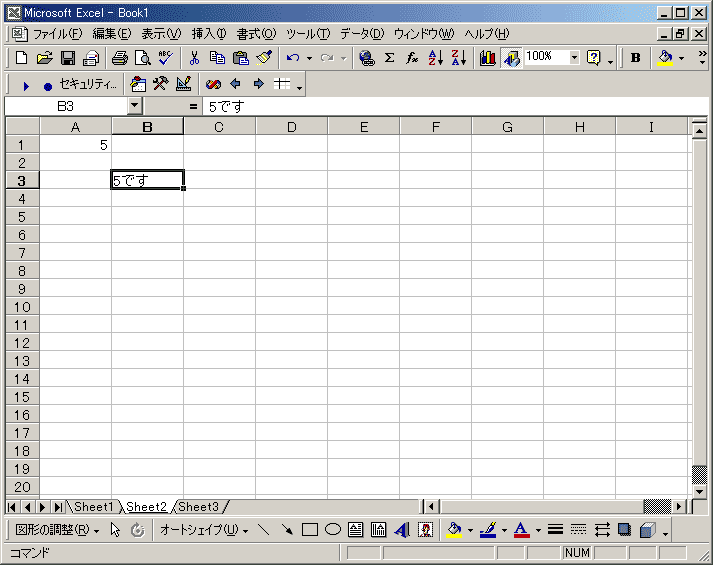Launch the Chart Wizard icon
The width and height of the screenshot is (713, 565).
pyautogui.click(x=487, y=58)
